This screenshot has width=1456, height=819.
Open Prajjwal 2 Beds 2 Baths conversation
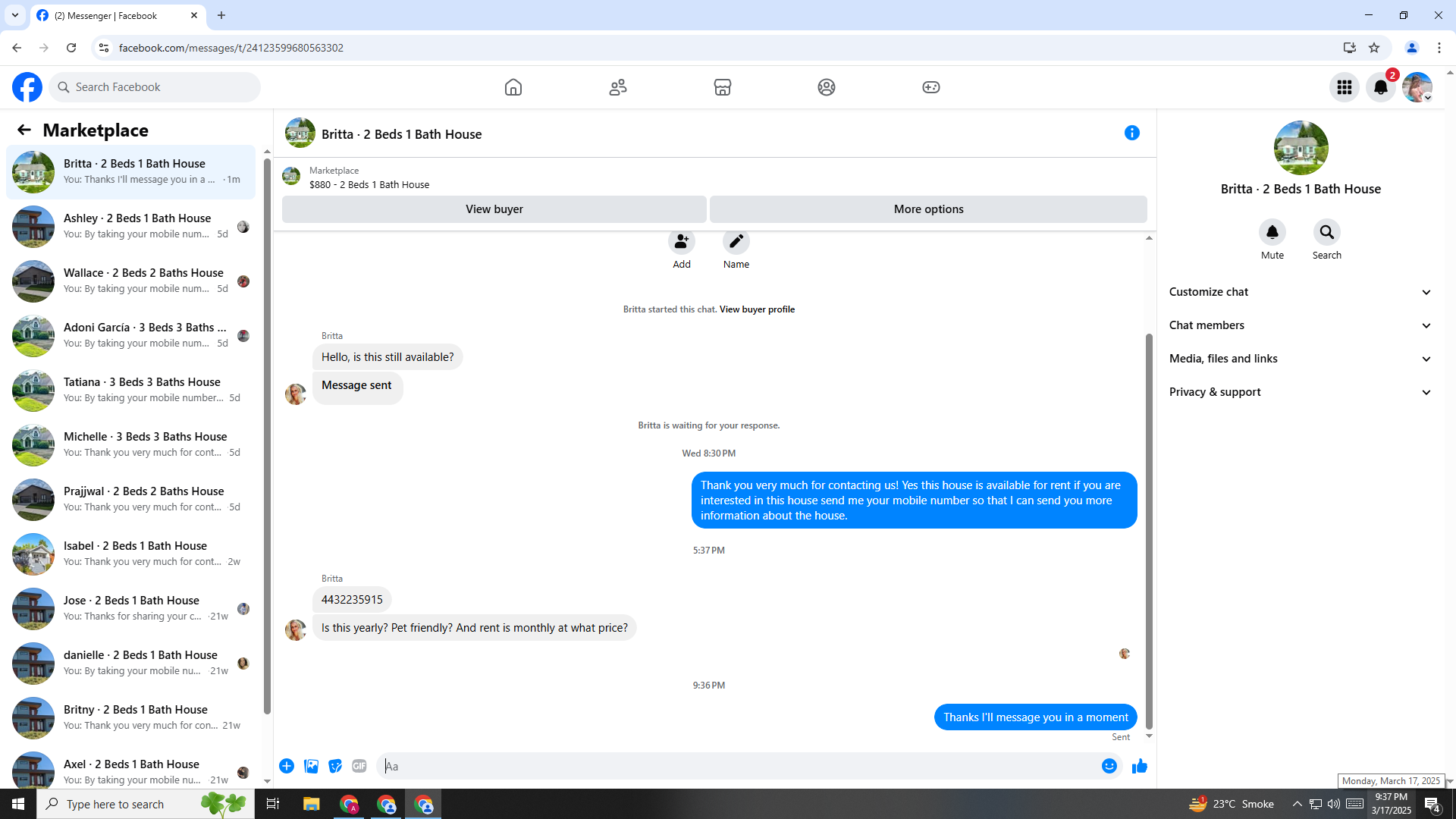tap(131, 500)
